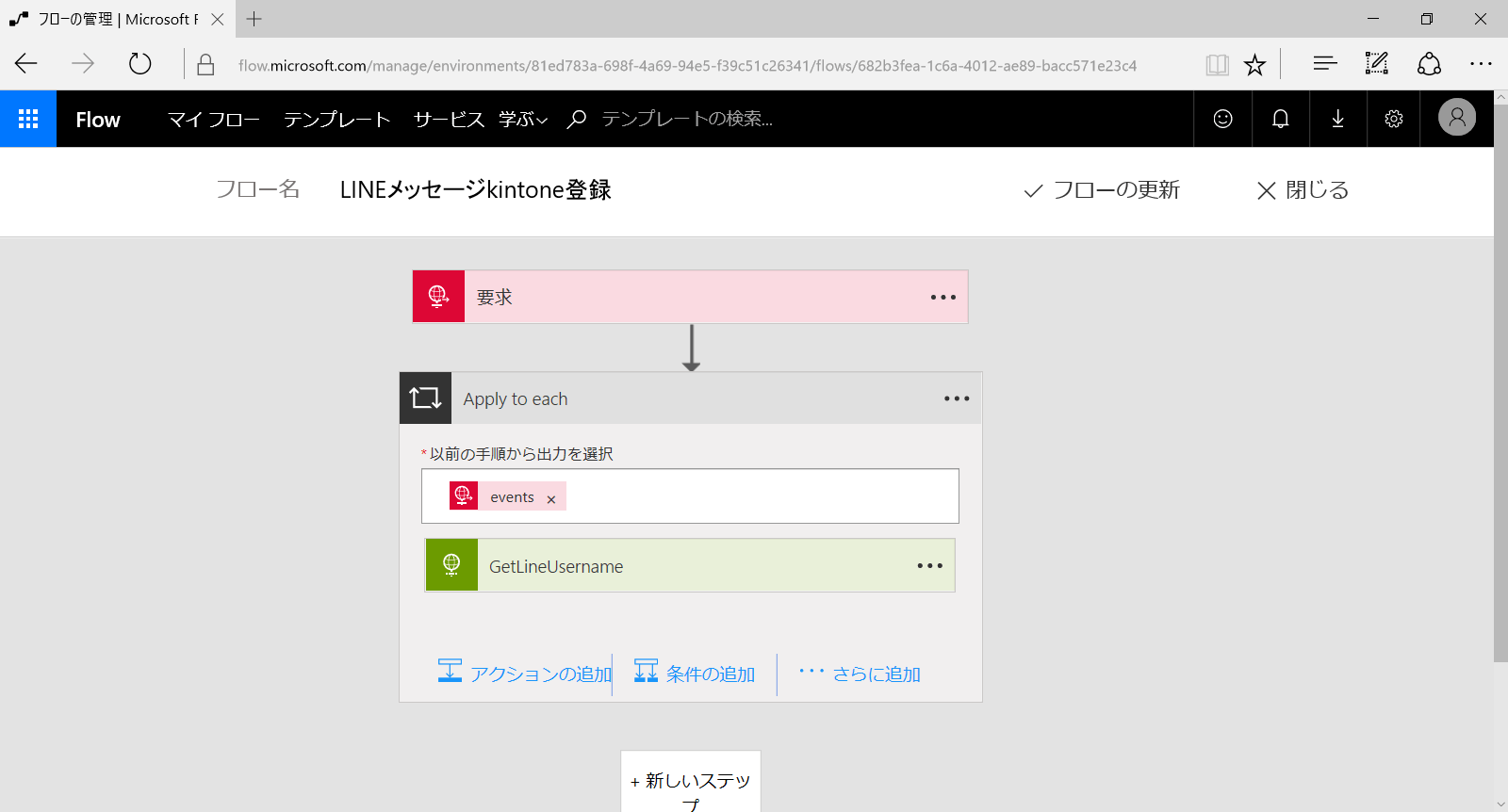1508x812 pixels.
Task: Open the browser Hub icon
Action: tap(1325, 64)
